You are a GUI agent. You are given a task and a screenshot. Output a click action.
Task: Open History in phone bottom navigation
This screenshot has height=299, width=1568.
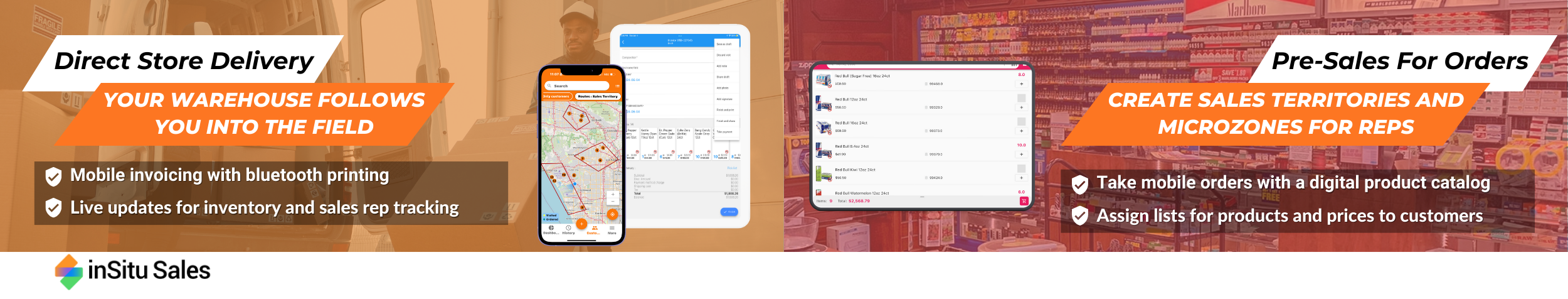[568, 230]
